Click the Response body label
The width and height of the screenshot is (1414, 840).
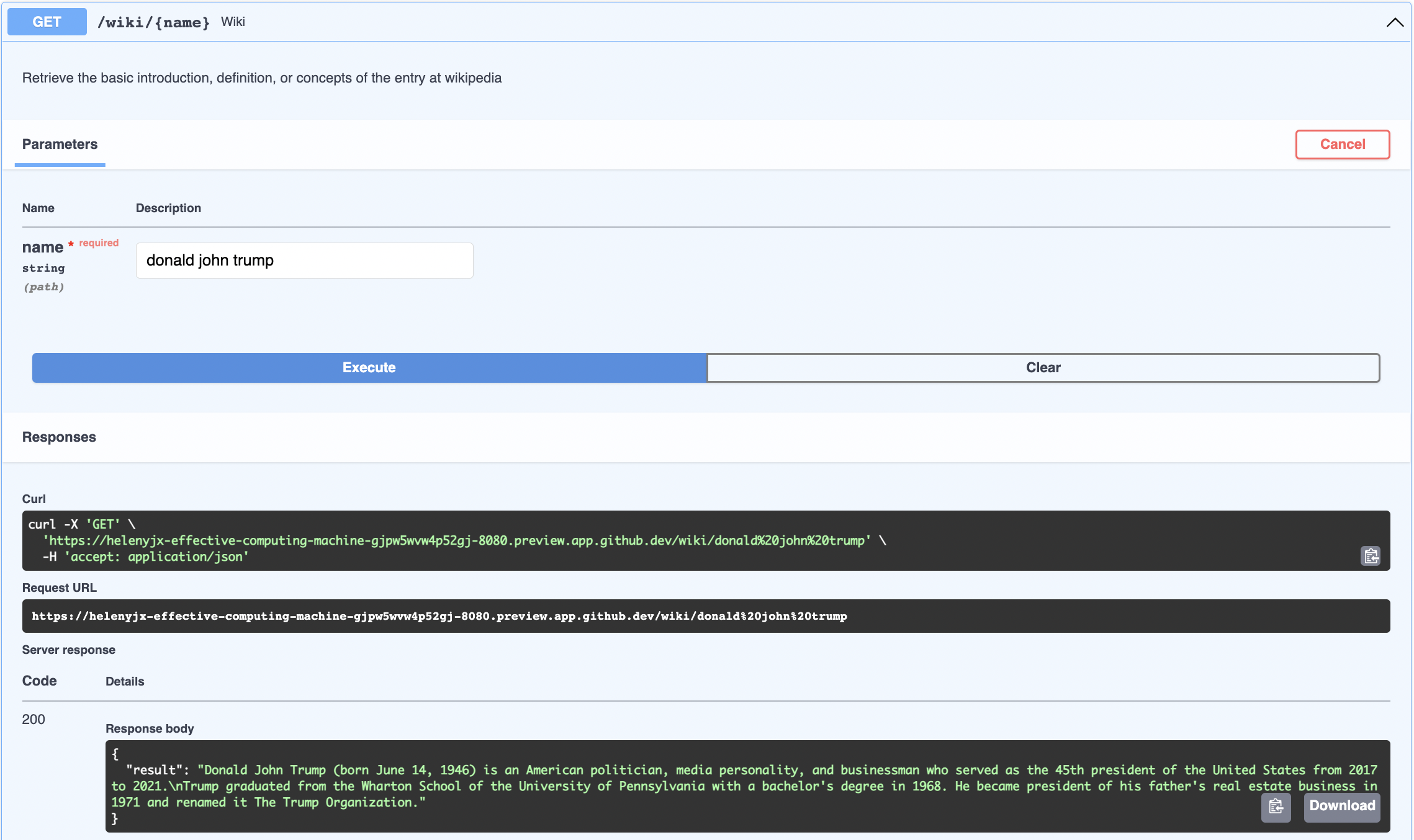tap(150, 728)
